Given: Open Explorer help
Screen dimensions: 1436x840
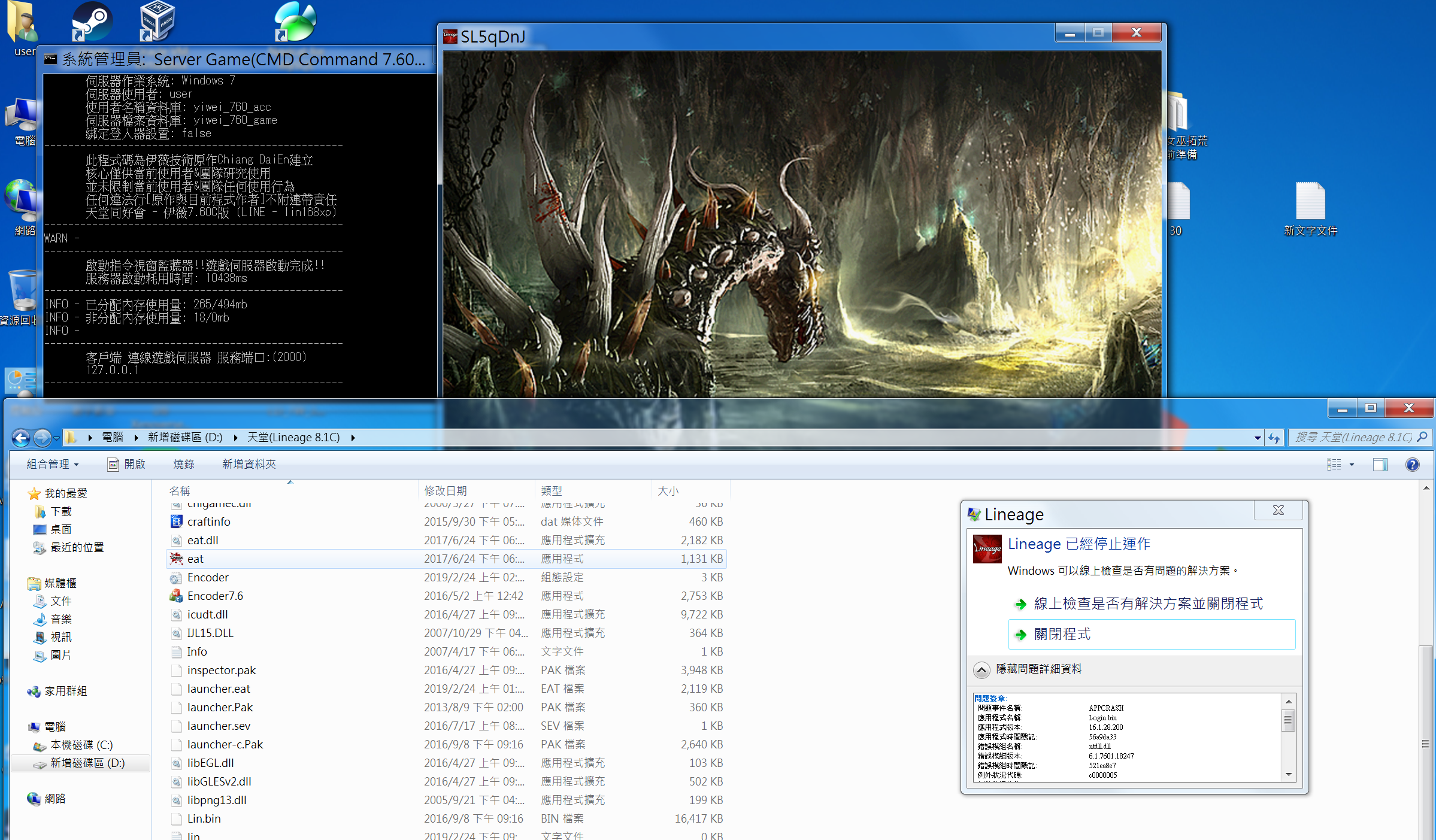Looking at the screenshot, I should coord(1412,464).
